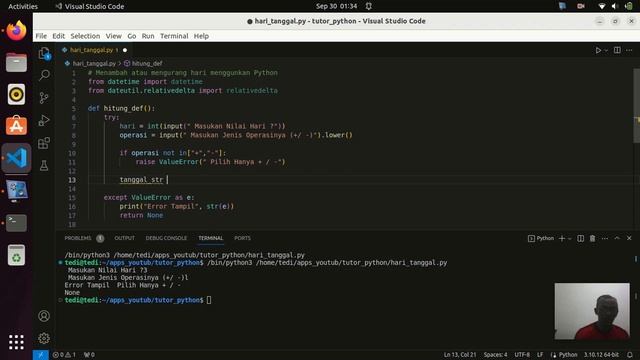The width and height of the screenshot is (640, 360).
Task: Select the hari_tanggal.py editor tab
Action: [94, 50]
